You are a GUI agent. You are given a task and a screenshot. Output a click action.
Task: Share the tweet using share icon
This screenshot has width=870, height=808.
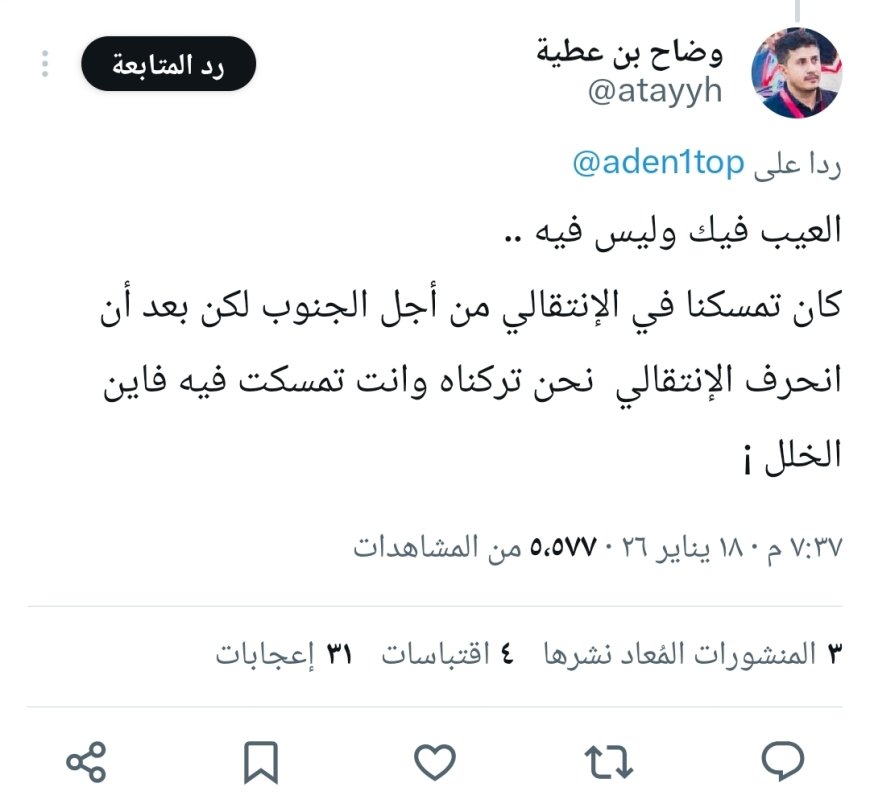tap(87, 761)
